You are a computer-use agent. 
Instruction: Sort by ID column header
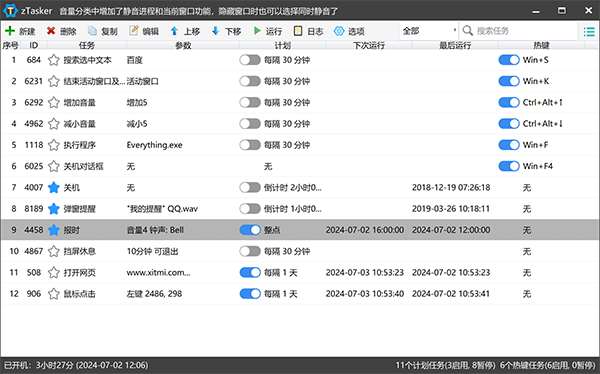34,45
